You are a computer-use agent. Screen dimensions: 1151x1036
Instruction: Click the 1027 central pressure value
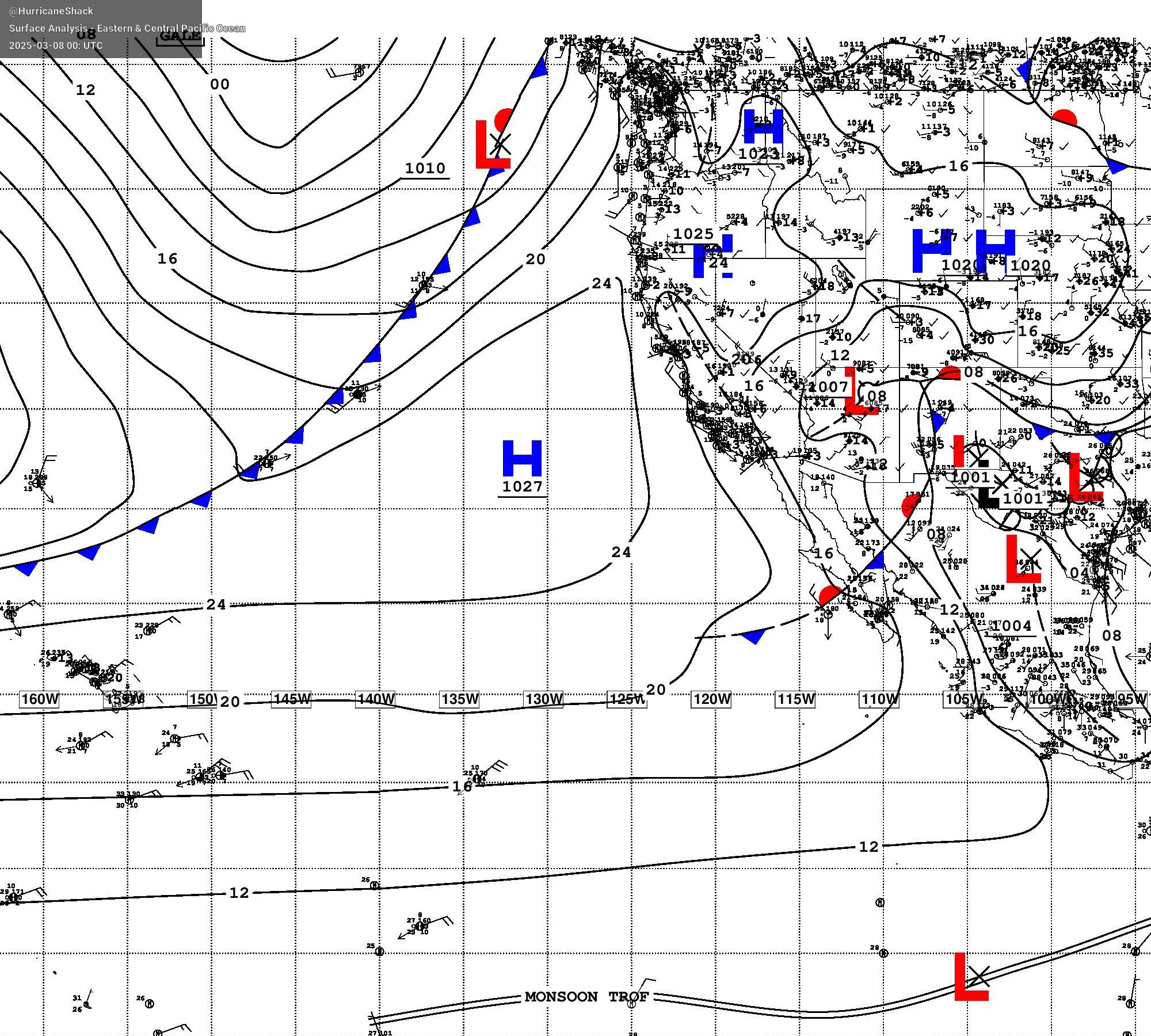click(x=523, y=487)
